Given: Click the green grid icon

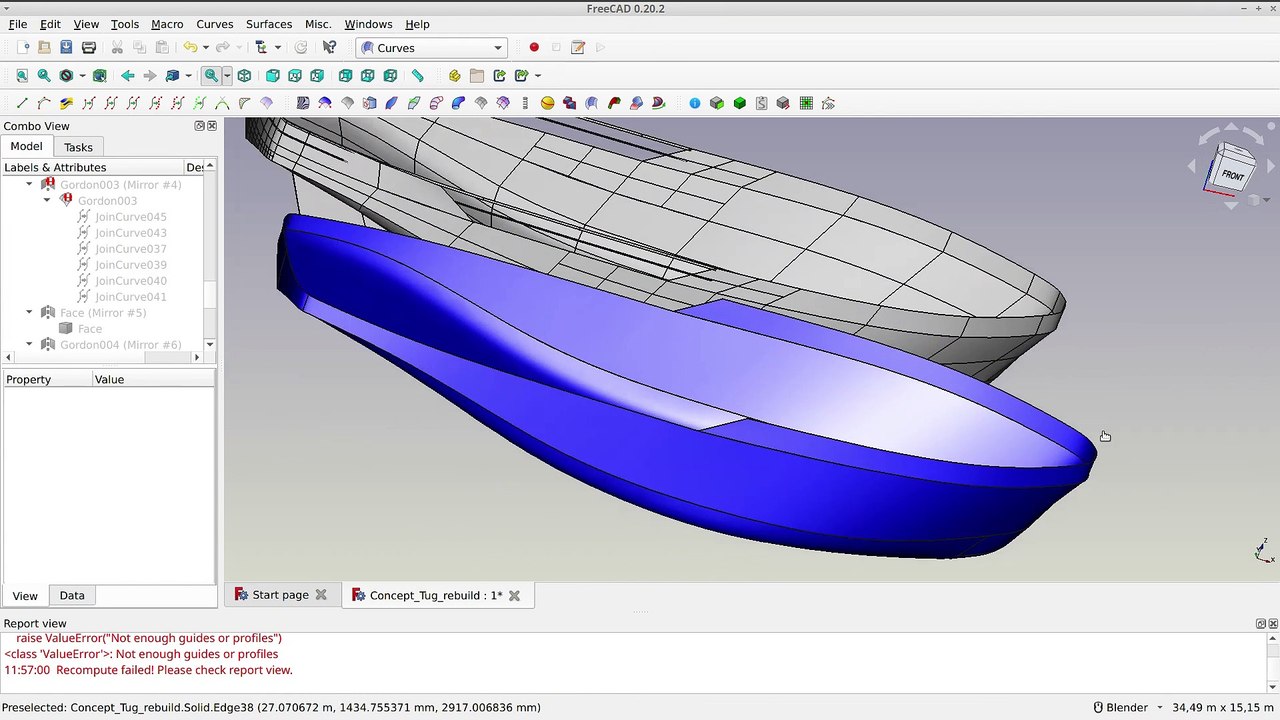Looking at the screenshot, I should click(x=806, y=103).
